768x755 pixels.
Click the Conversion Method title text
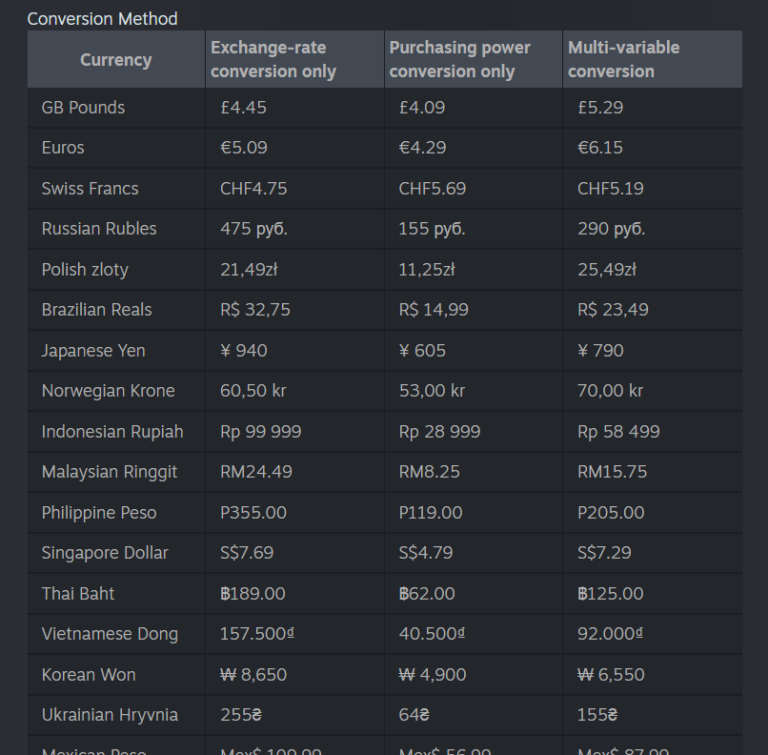click(102, 19)
